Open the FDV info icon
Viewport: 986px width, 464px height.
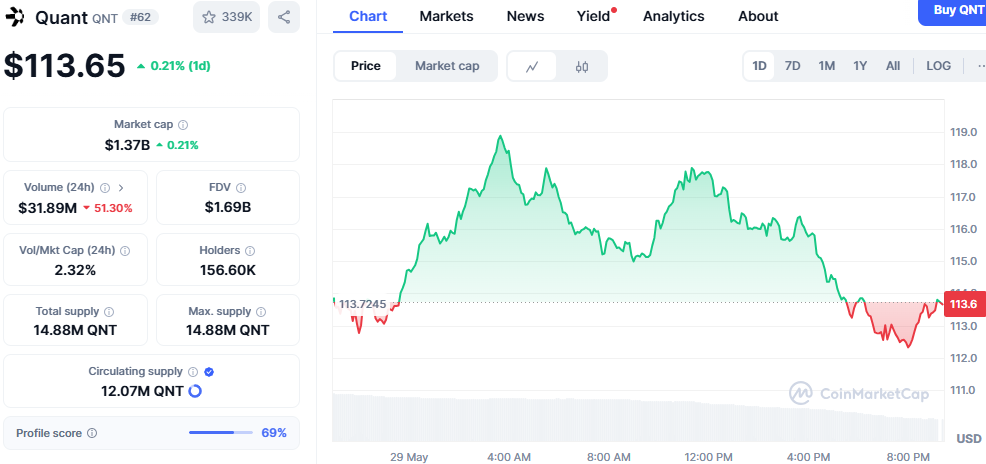[x=241, y=187]
